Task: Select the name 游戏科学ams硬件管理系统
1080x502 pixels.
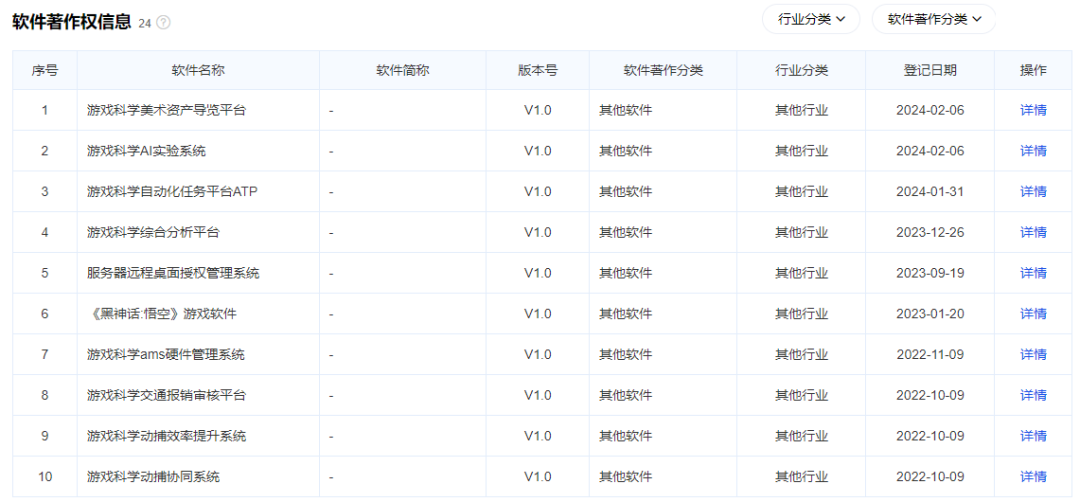Action: [x=165, y=355]
